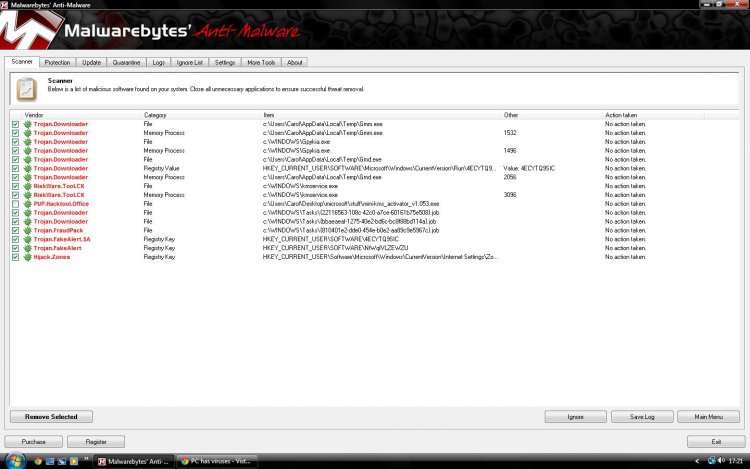Open the Quarantine tab
The image size is (750, 469).
point(126,63)
